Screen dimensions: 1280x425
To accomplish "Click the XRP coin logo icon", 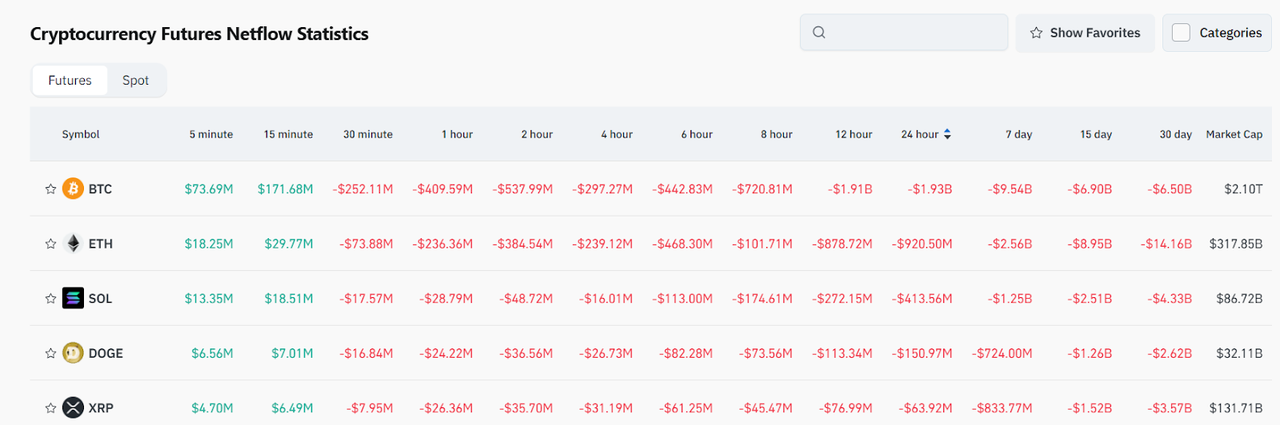I will pyautogui.click(x=73, y=407).
